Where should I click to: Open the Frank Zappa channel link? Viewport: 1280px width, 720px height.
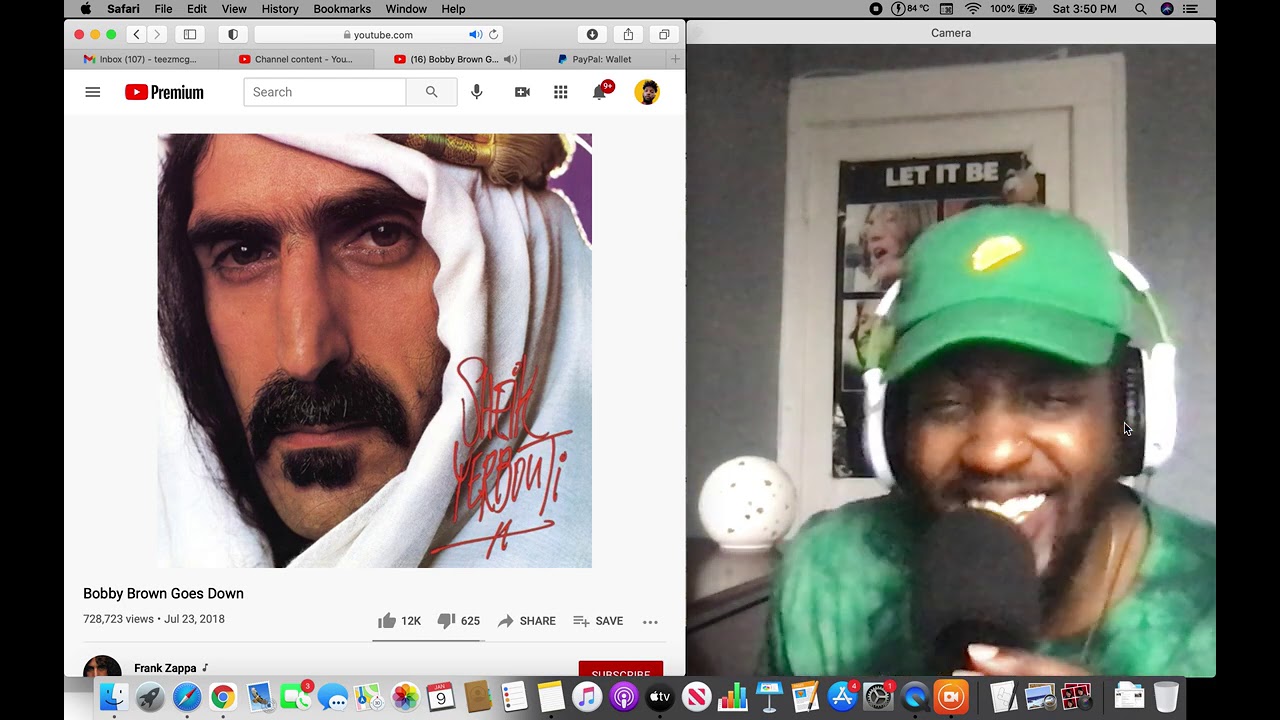165,668
